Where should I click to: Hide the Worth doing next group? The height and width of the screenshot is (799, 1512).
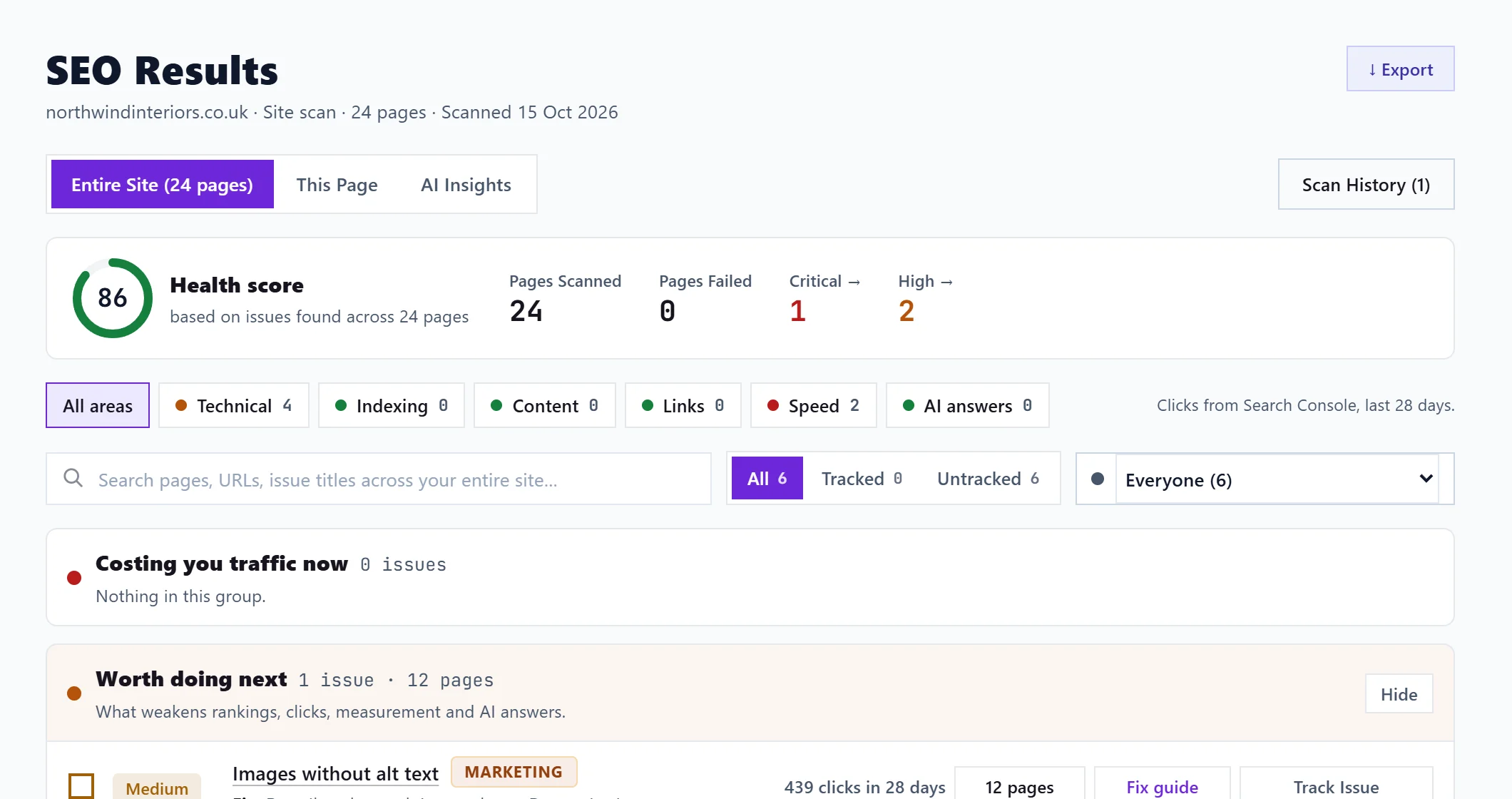pyautogui.click(x=1399, y=693)
